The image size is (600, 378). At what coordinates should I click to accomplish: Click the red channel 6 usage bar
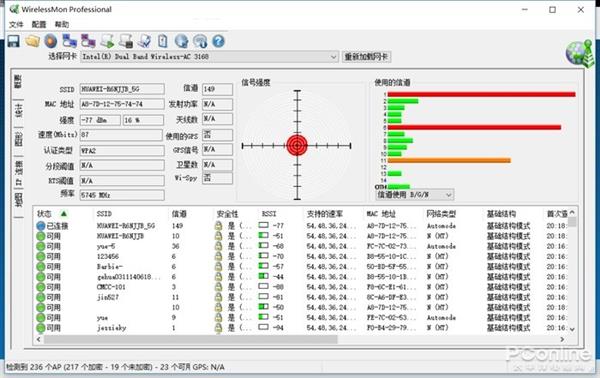(x=474, y=127)
